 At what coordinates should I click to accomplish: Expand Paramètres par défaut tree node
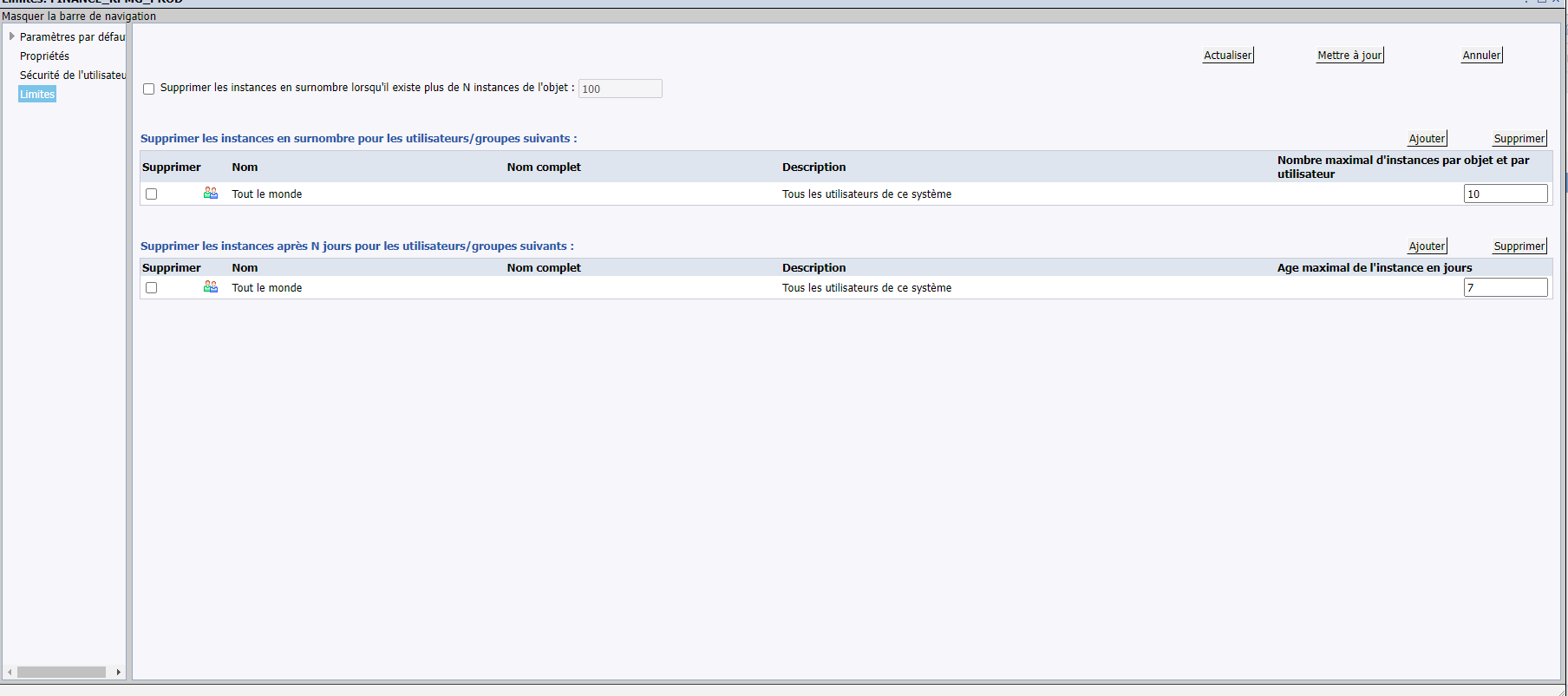(11, 36)
